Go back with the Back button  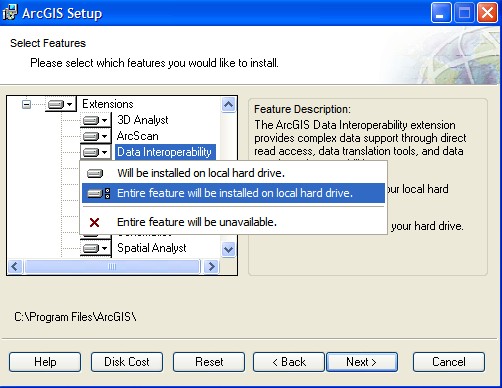[x=289, y=362]
